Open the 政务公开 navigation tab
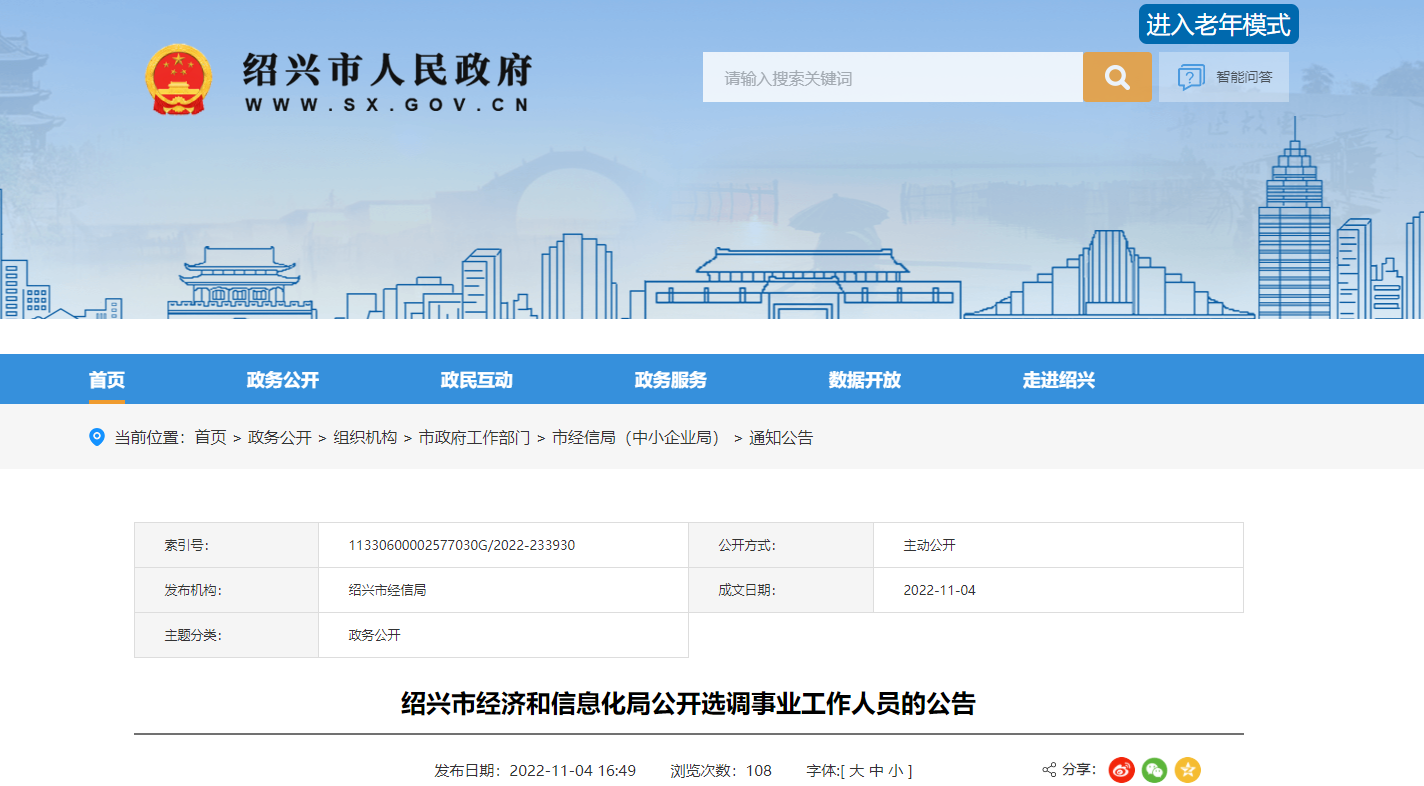 [283, 380]
